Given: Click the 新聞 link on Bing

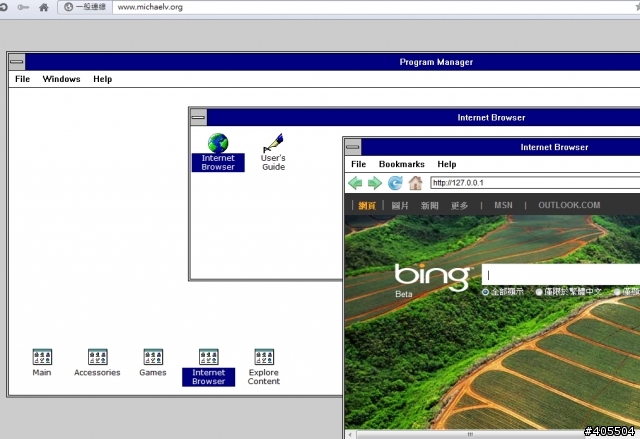Looking at the screenshot, I should point(430,206).
